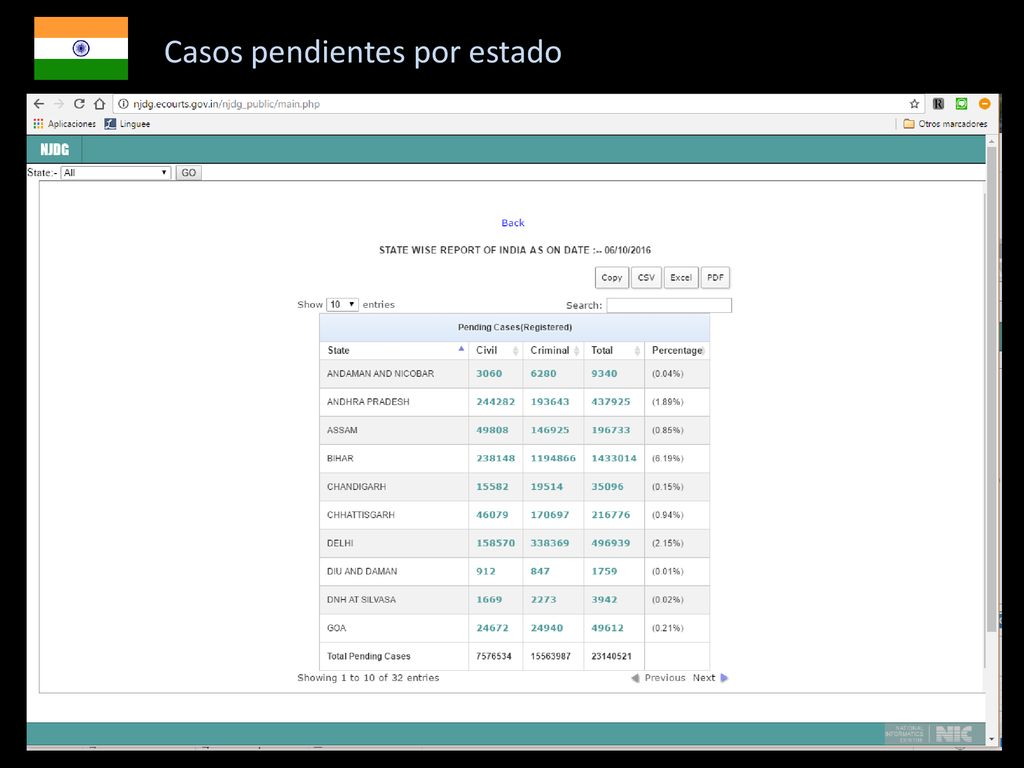
Task: Open Bihar civil count 238148
Action: 496,458
